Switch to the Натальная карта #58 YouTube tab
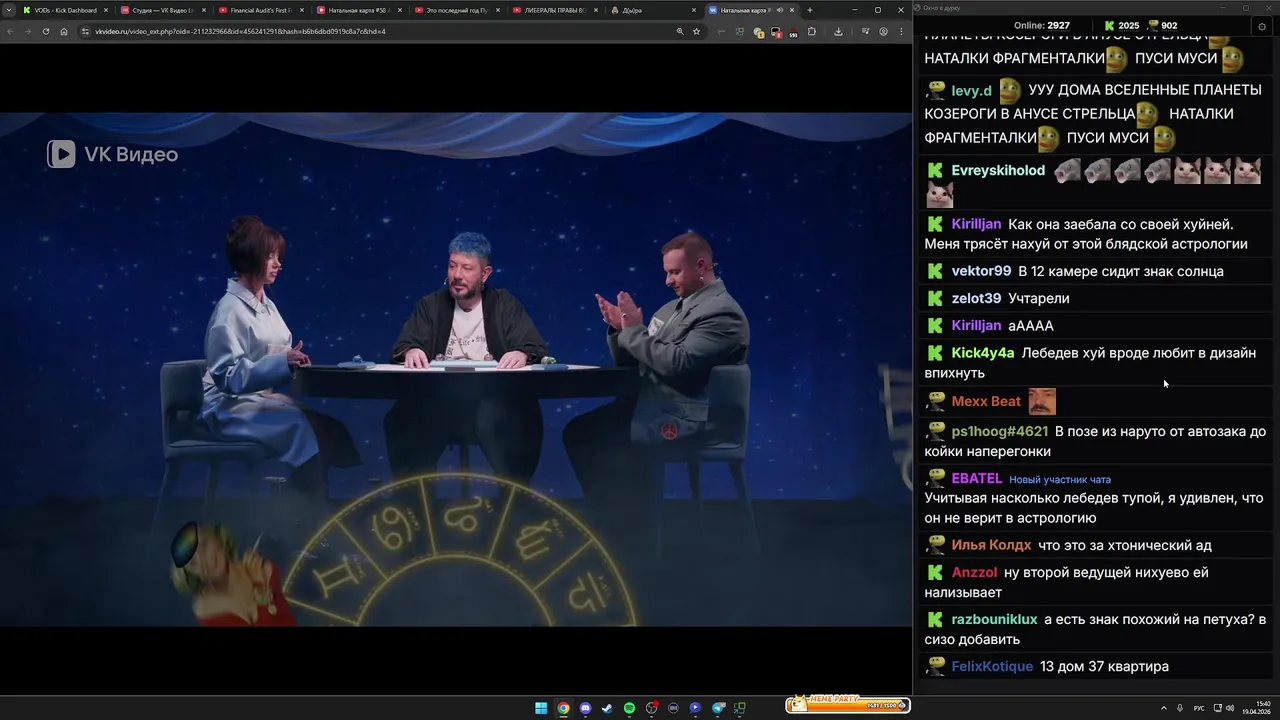 click(358, 10)
